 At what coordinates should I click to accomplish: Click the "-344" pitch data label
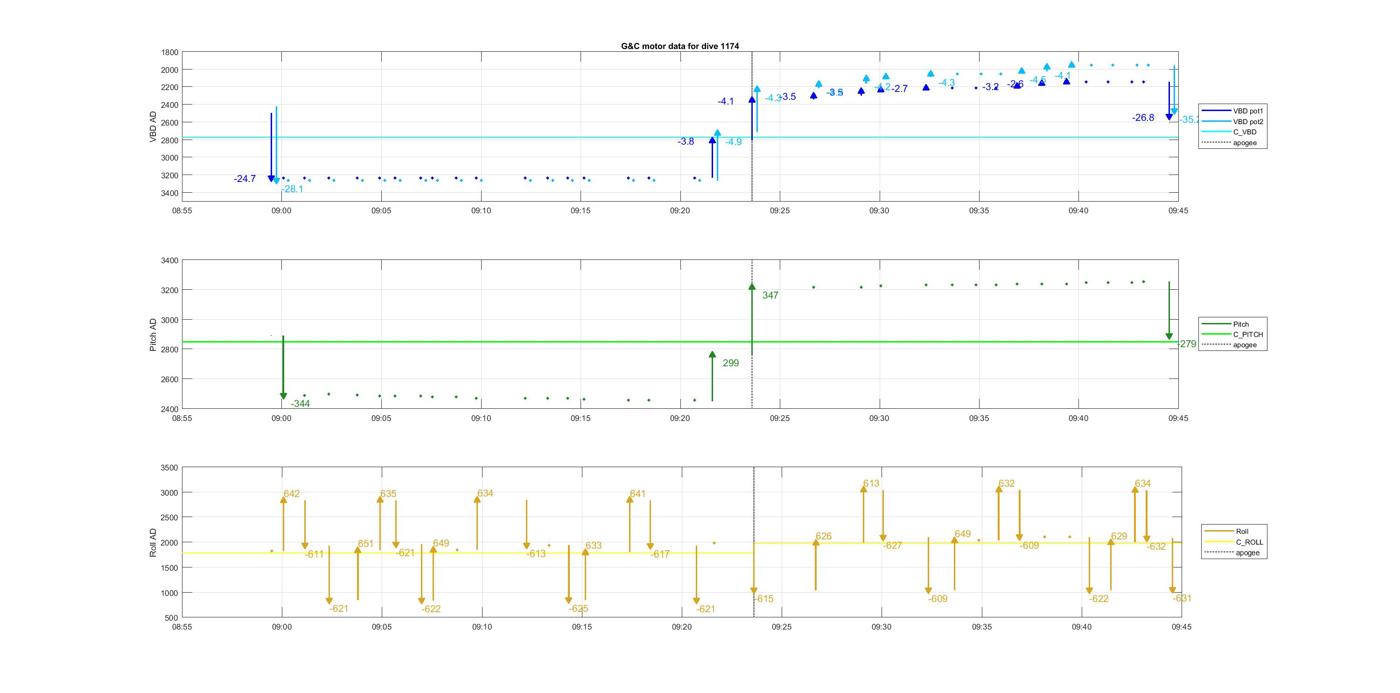[300, 404]
